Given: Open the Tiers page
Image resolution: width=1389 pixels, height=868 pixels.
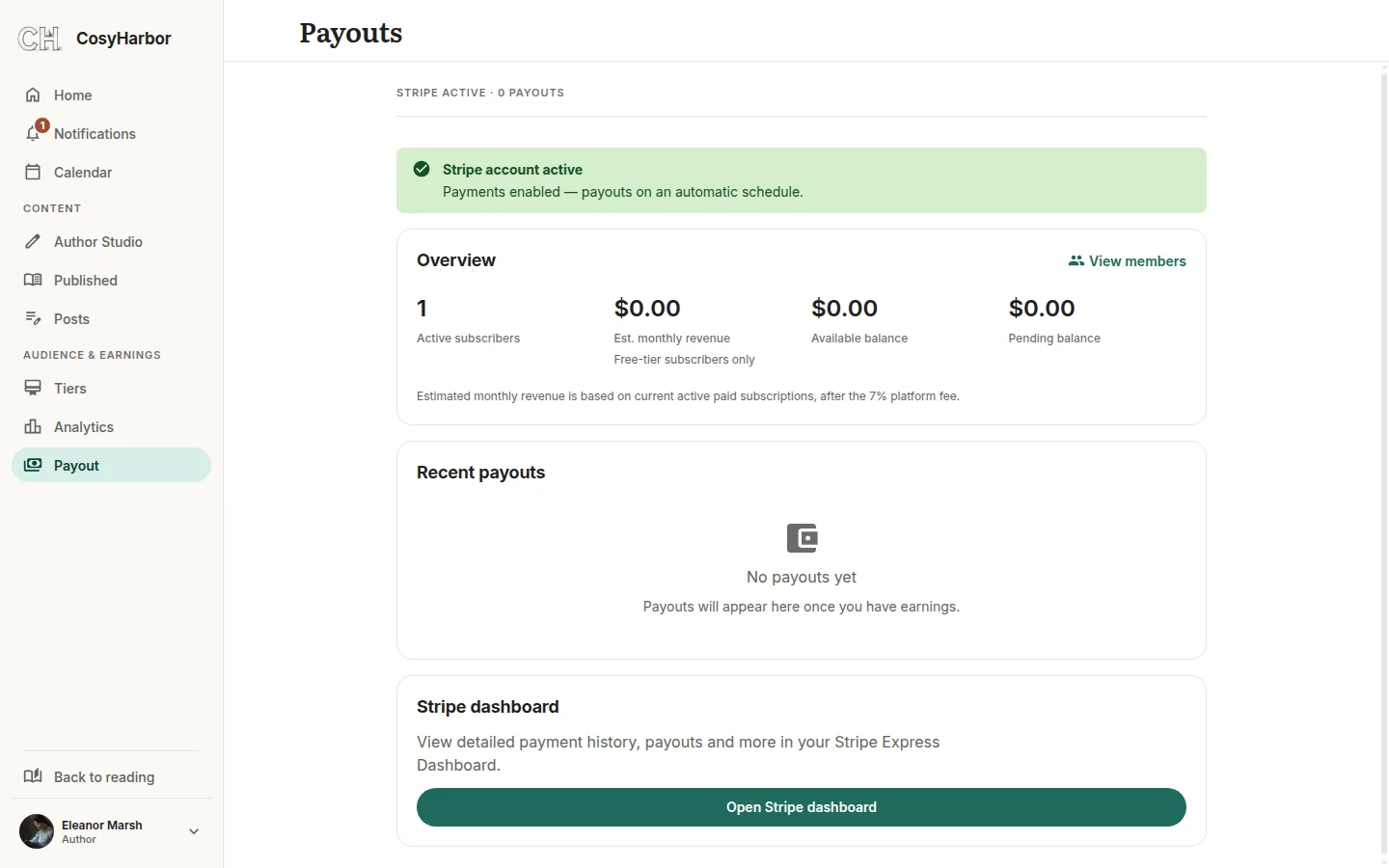Looking at the screenshot, I should click(x=111, y=388).
